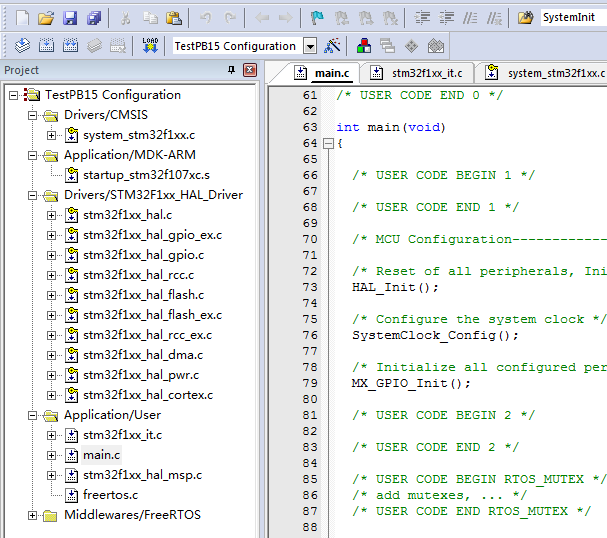
Task: Select stm32f1xx_hal_pwr.c in project tree
Action: click(x=141, y=375)
